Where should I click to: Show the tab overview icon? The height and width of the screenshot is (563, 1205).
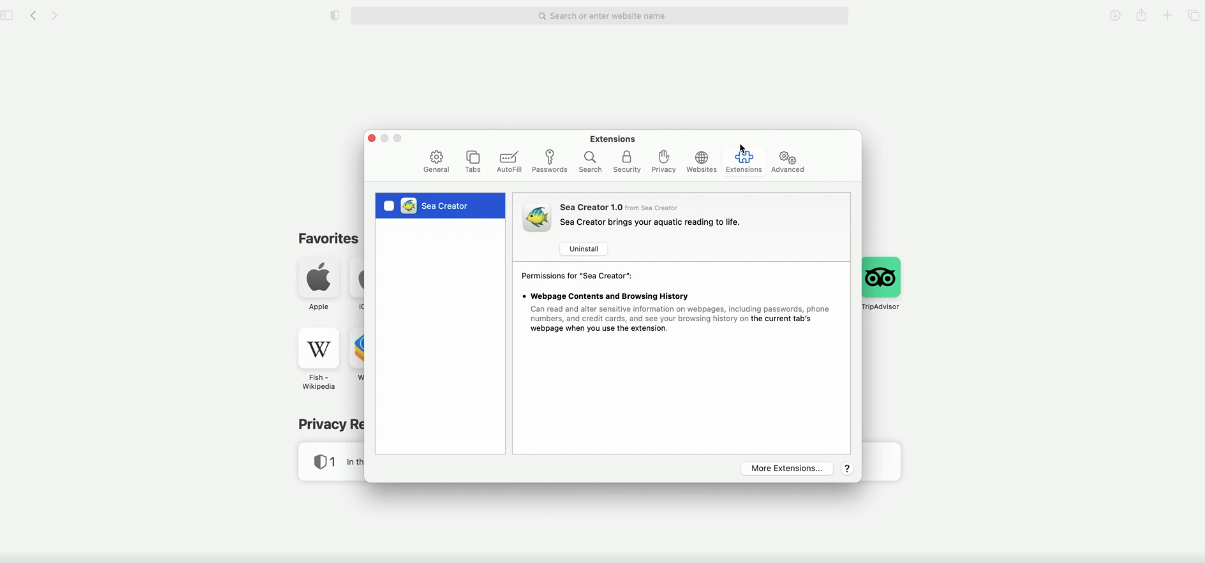point(1193,16)
